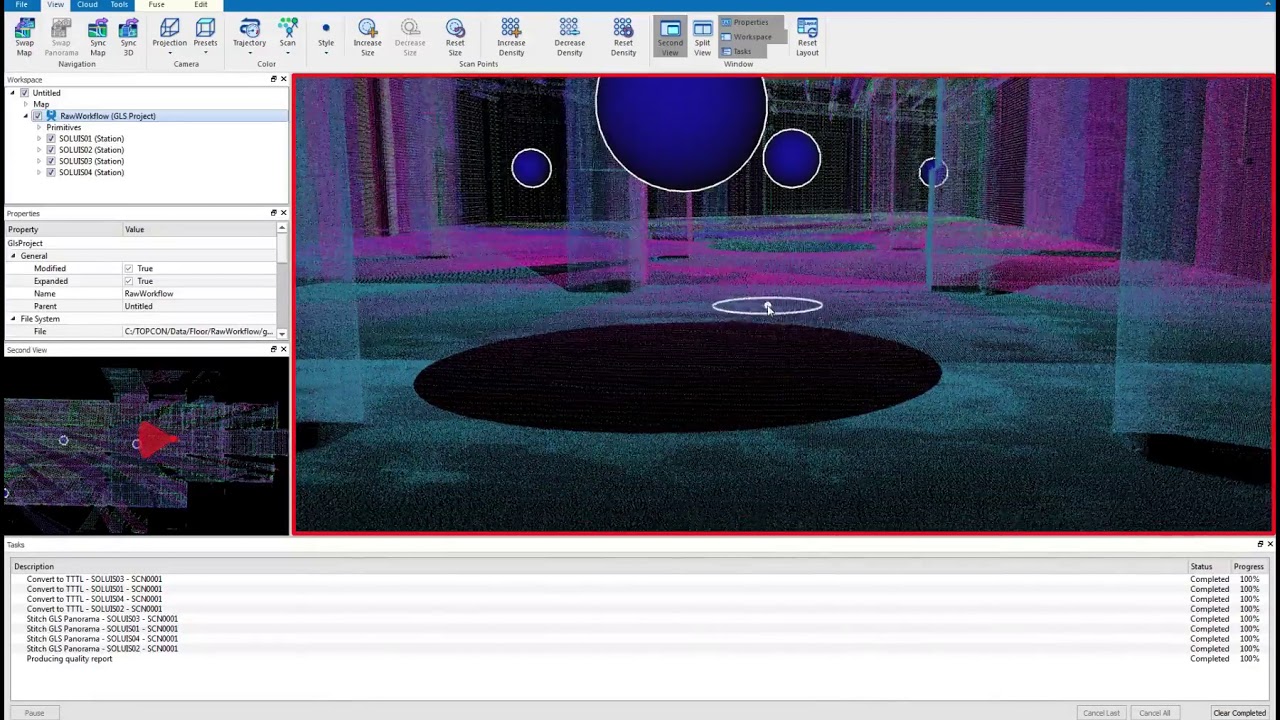Float the Second View panel with undock icon
Viewport: 1280px width, 720px height.
click(273, 349)
